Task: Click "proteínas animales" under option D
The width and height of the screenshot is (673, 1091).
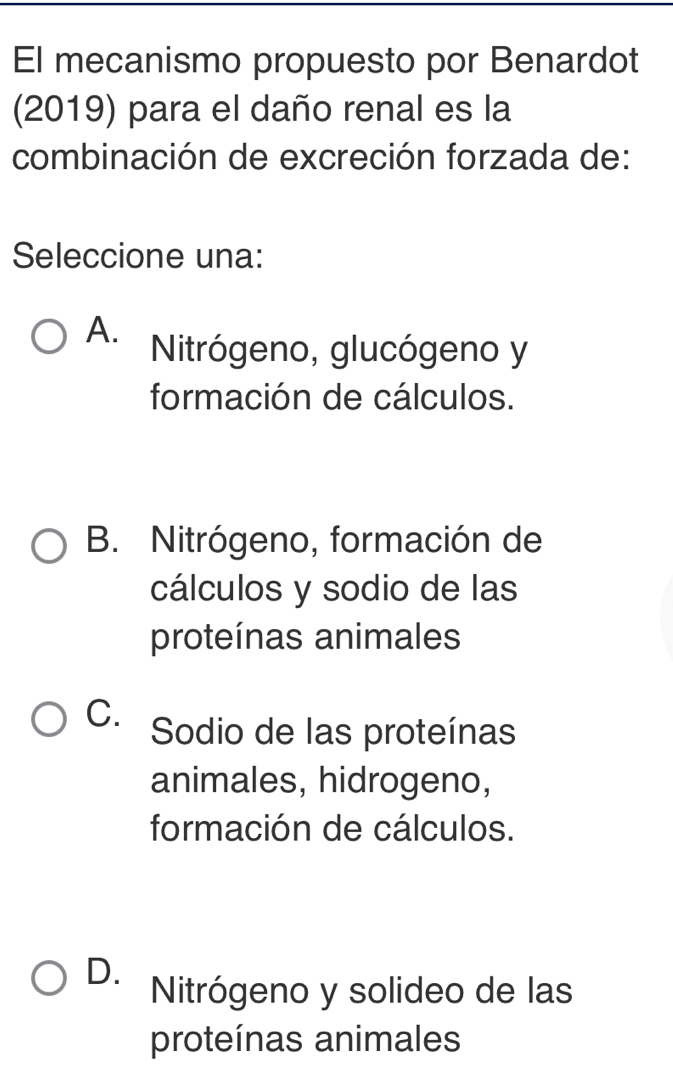Action: pos(306,1039)
